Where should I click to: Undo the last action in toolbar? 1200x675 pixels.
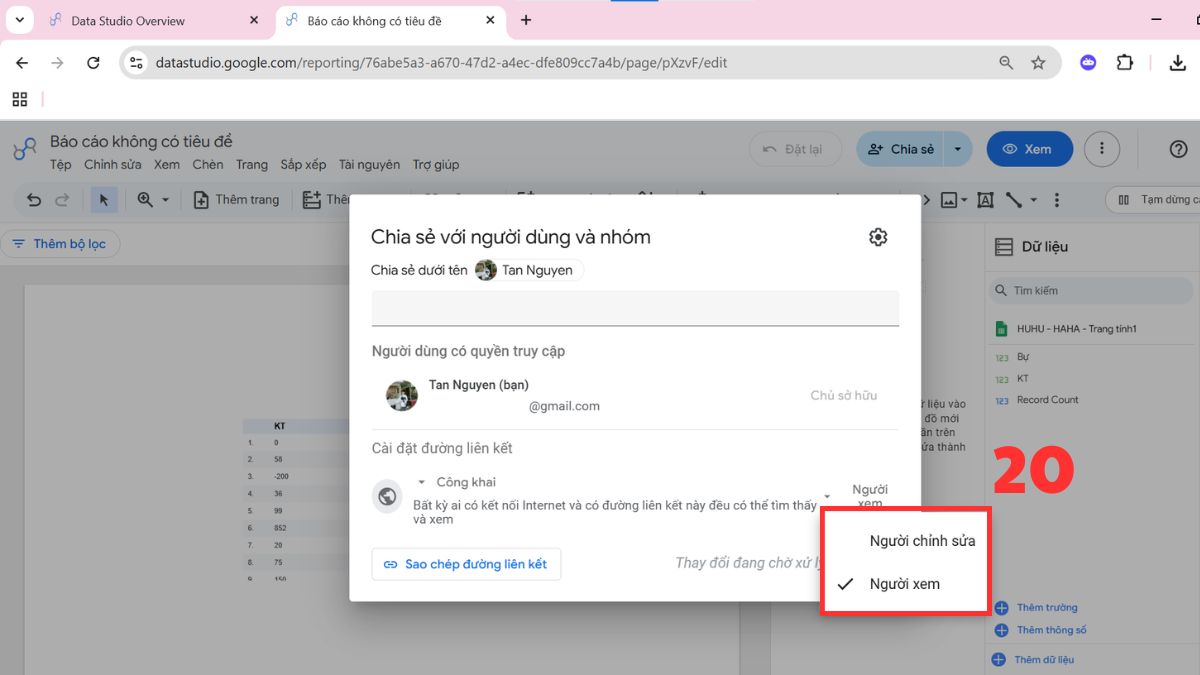coord(34,200)
